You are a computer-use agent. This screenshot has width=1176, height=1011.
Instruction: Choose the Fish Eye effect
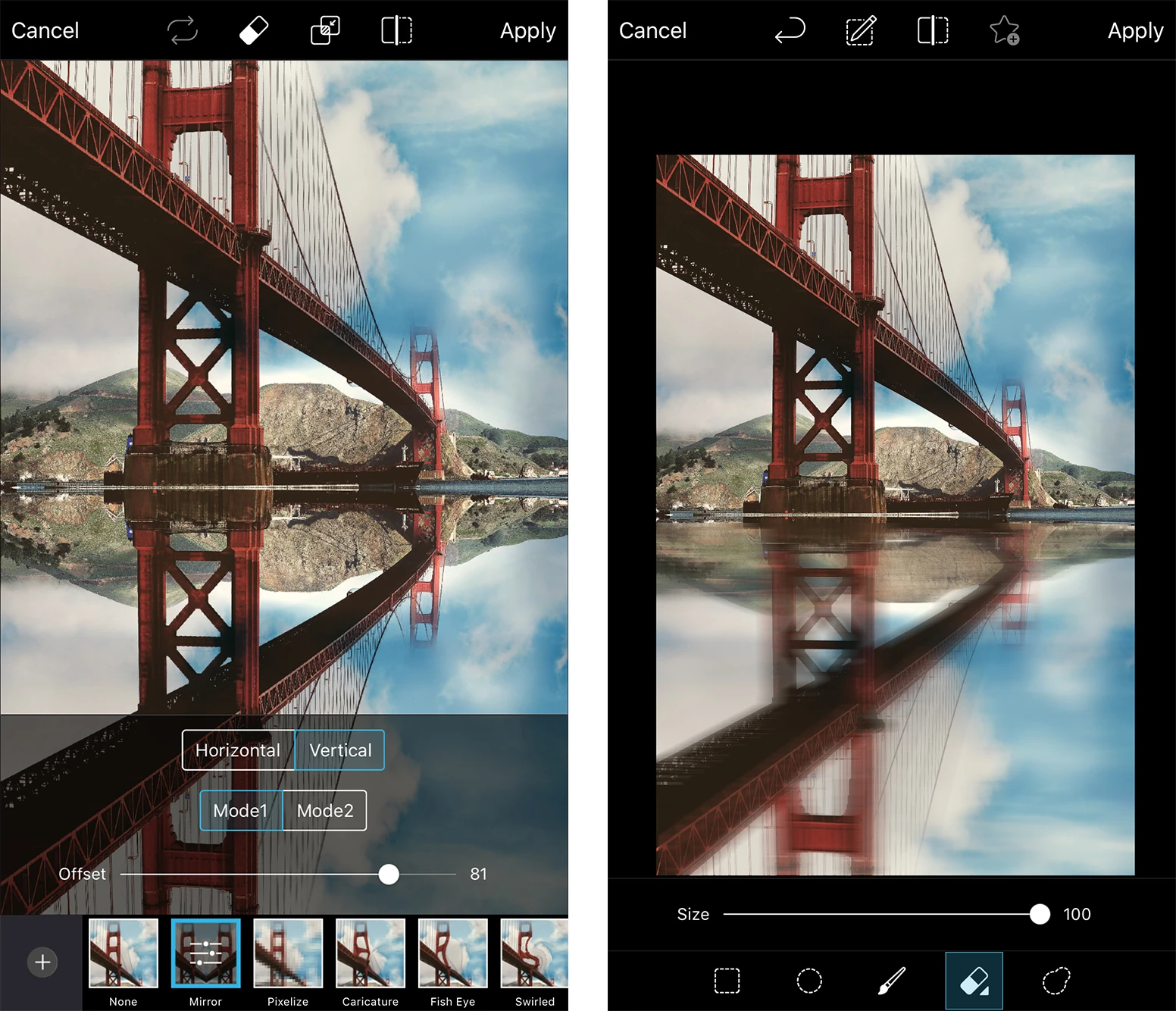point(452,952)
